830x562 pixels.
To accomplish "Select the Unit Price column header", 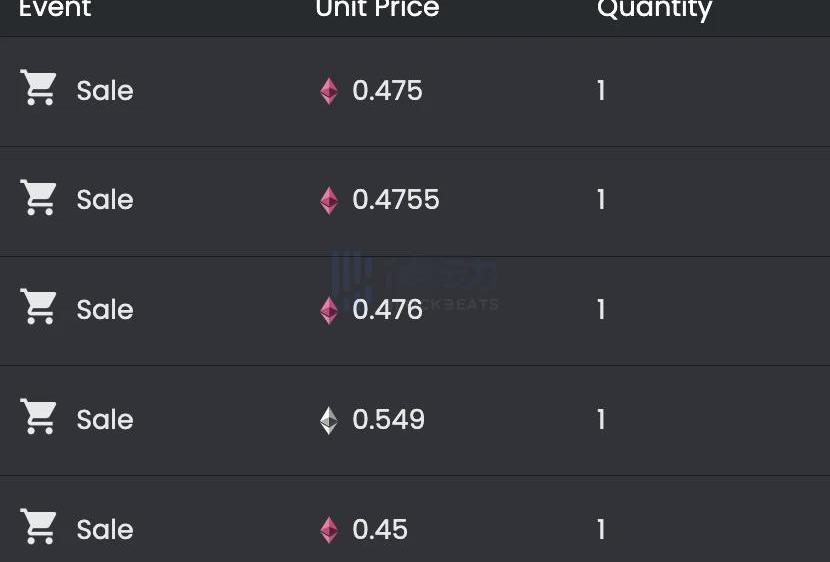I will click(377, 8).
